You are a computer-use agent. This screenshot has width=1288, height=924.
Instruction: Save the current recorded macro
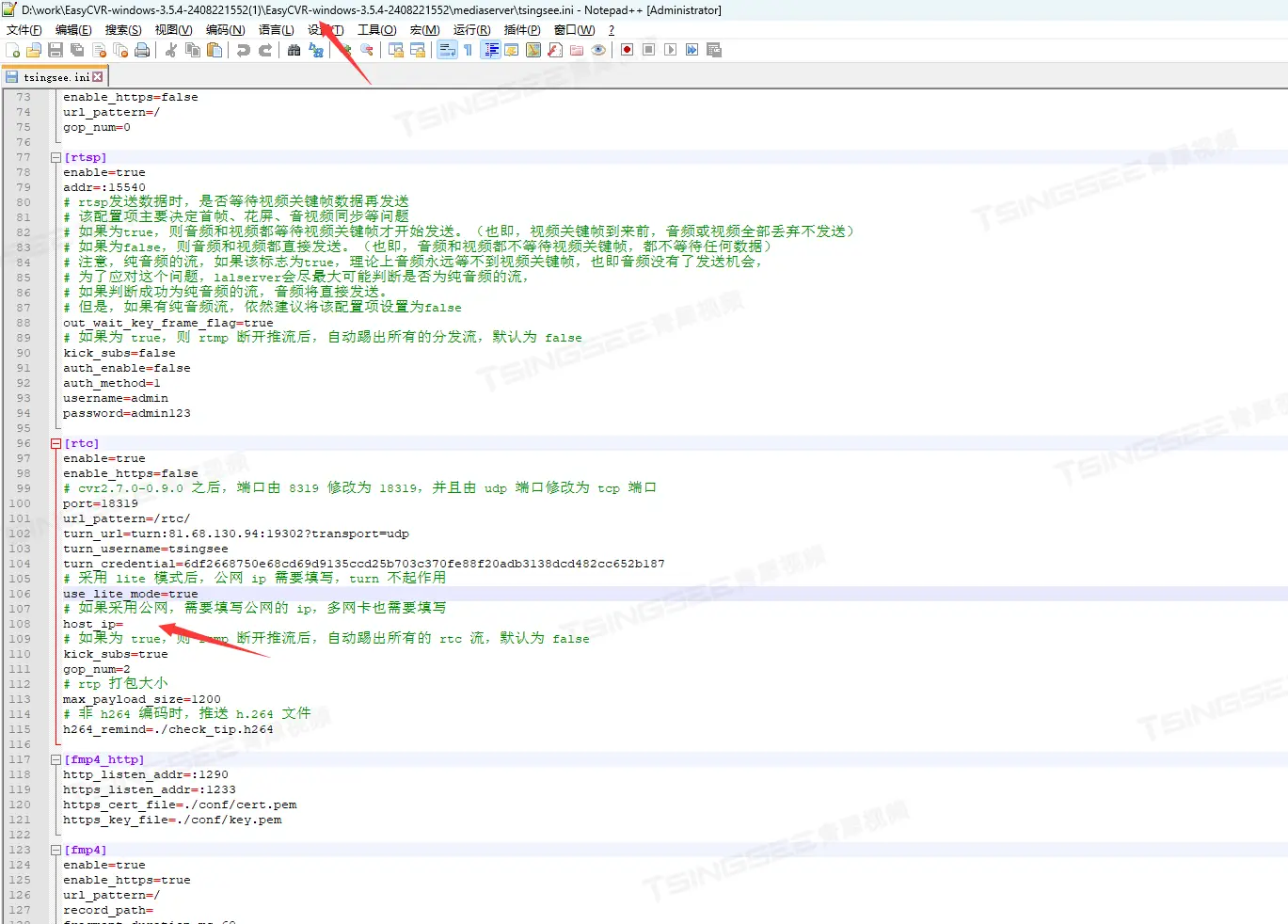pos(713,50)
